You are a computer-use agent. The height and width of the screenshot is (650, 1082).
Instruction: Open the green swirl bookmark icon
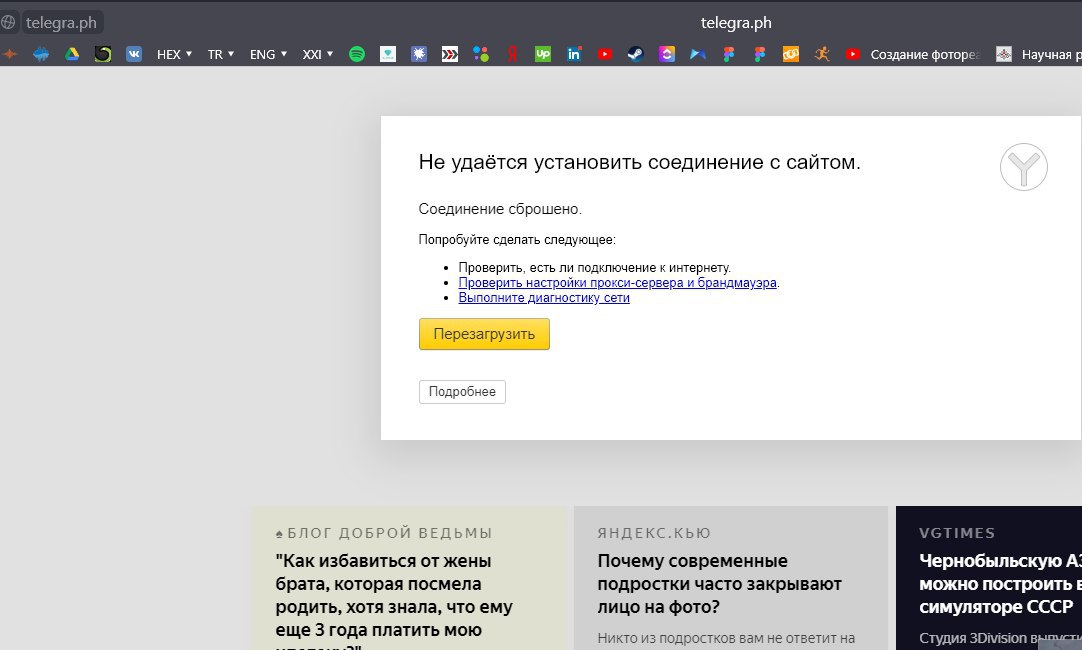(103, 54)
